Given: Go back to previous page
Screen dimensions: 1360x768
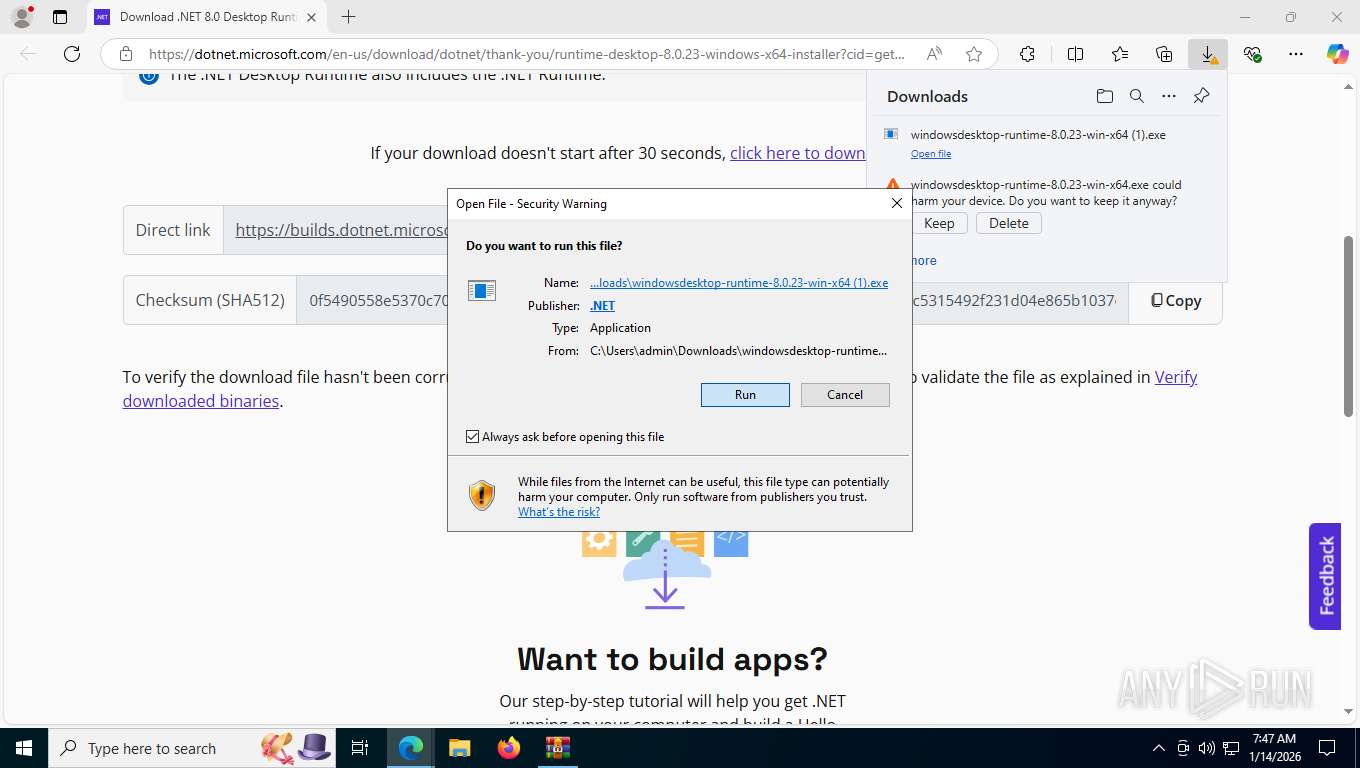Looking at the screenshot, I should coord(28,54).
